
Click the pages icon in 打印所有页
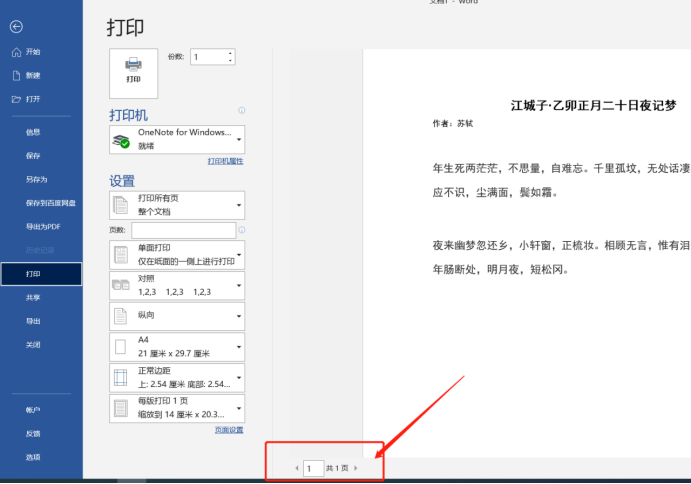click(x=121, y=205)
